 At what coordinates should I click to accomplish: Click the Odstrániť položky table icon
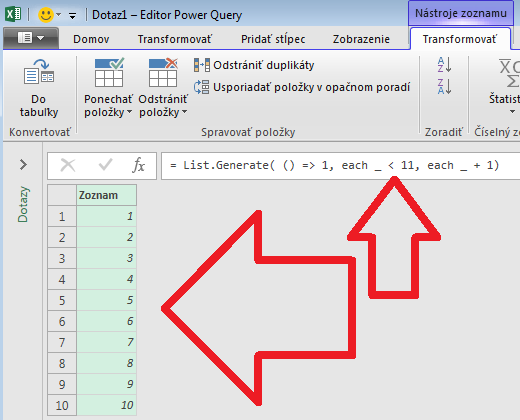pos(163,72)
